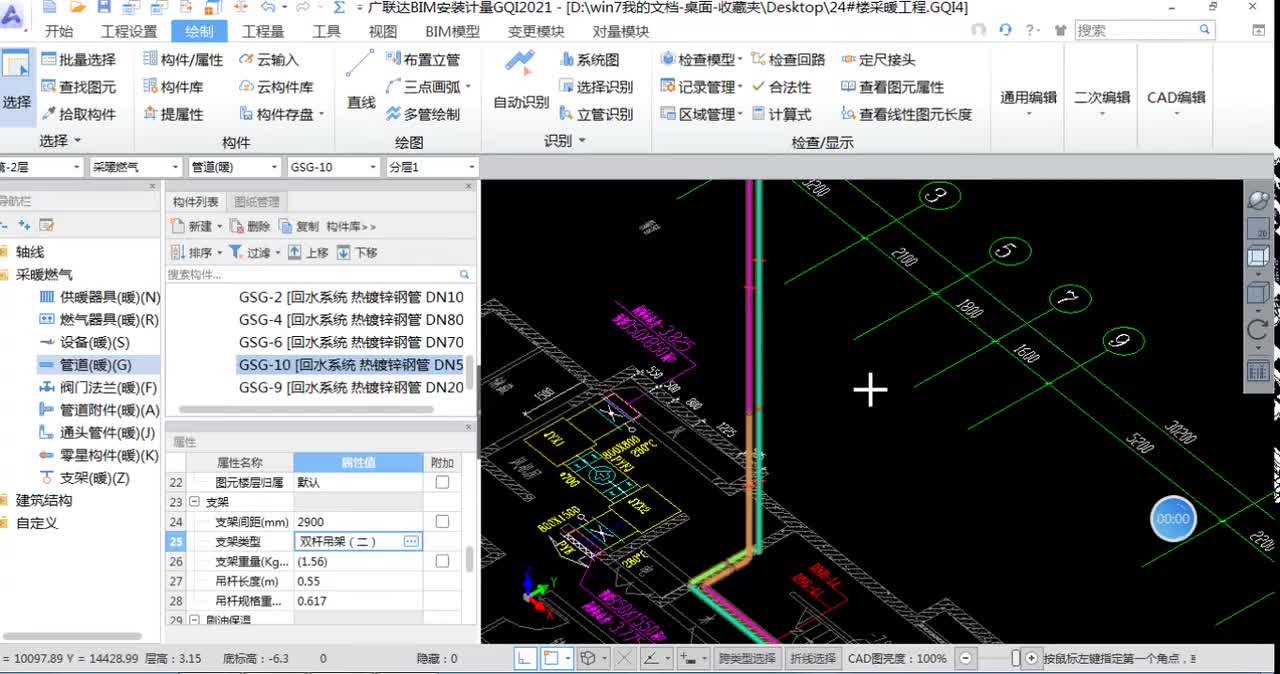Open the 构件库 component library

pos(173,87)
